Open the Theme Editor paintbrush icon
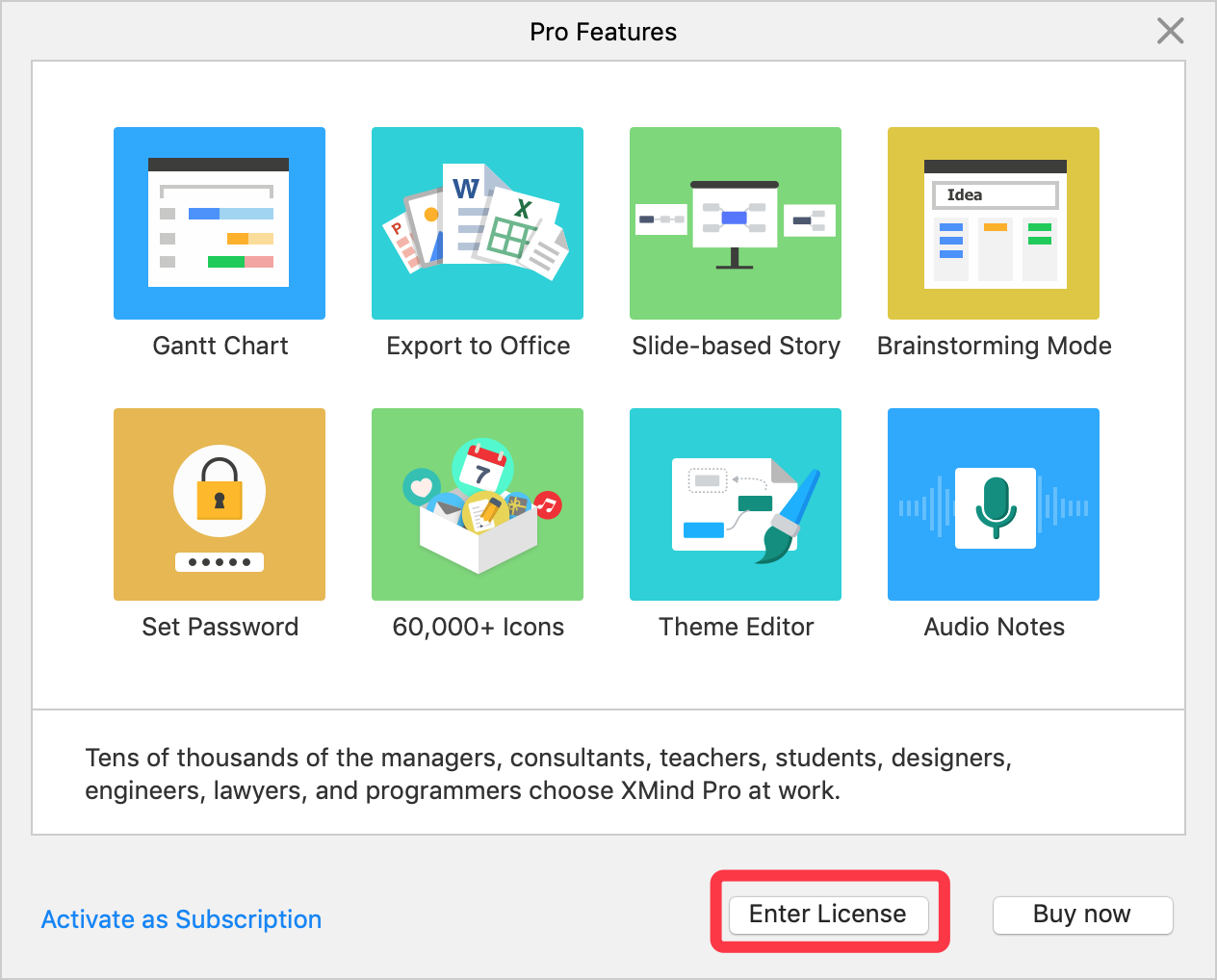1217x980 pixels. pos(736,504)
